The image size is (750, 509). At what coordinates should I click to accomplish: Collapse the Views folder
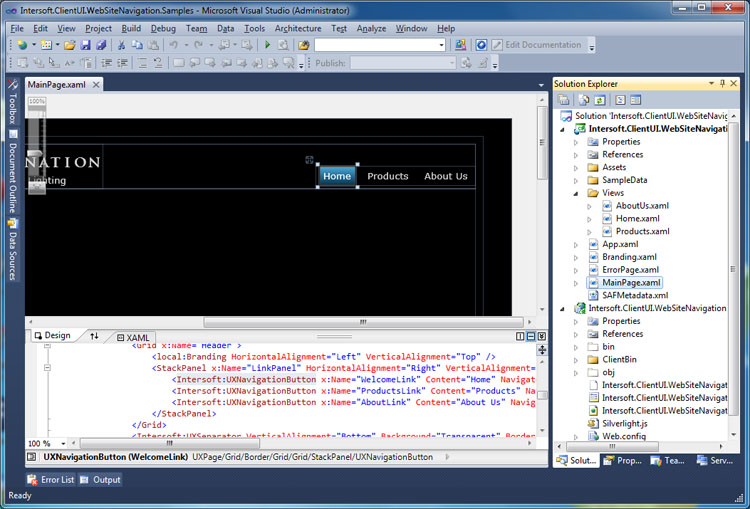click(x=576, y=193)
